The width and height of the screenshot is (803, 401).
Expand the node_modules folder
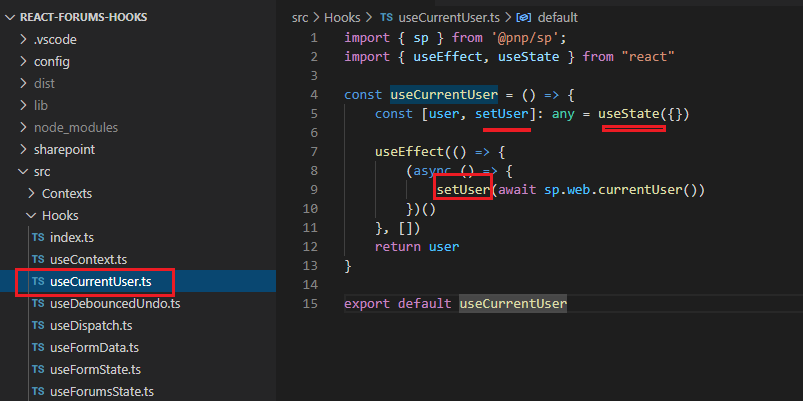click(75, 127)
